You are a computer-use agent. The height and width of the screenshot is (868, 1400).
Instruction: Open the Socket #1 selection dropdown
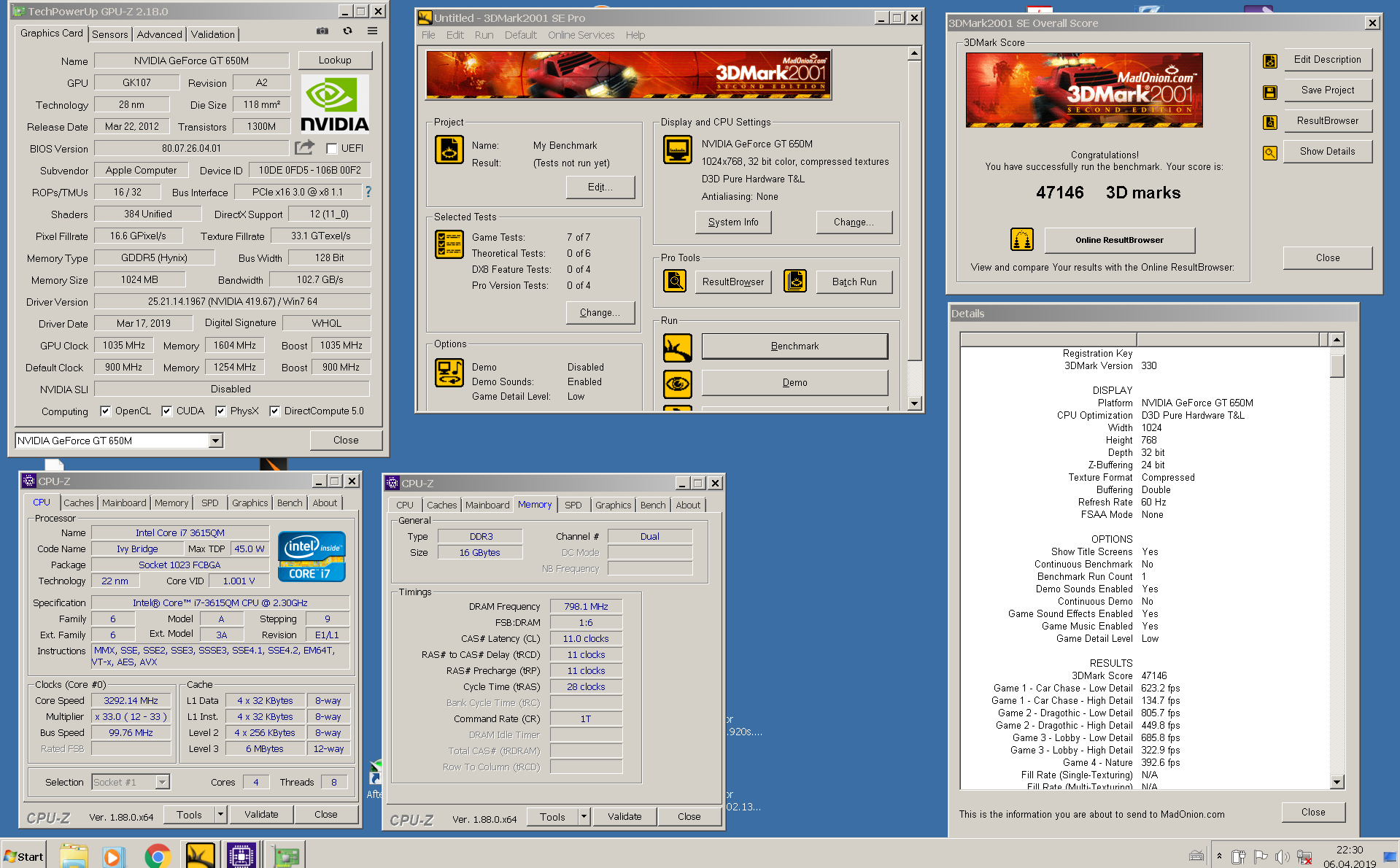(x=163, y=782)
